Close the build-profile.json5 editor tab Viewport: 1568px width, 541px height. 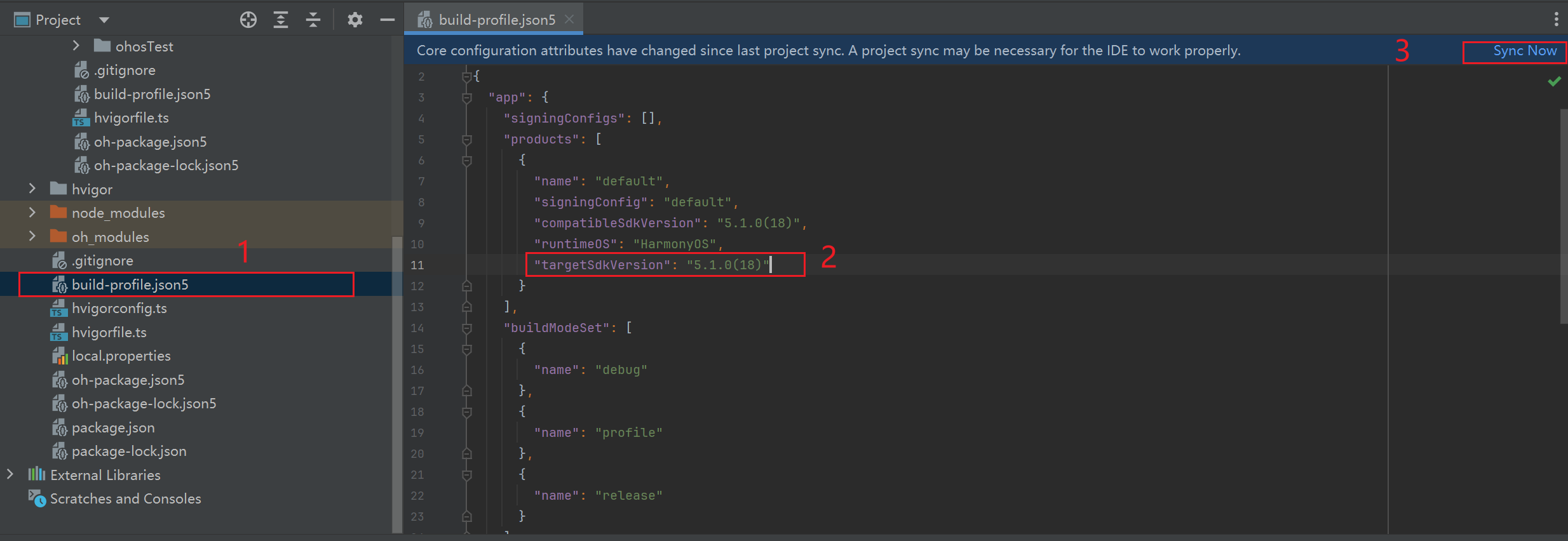click(569, 19)
